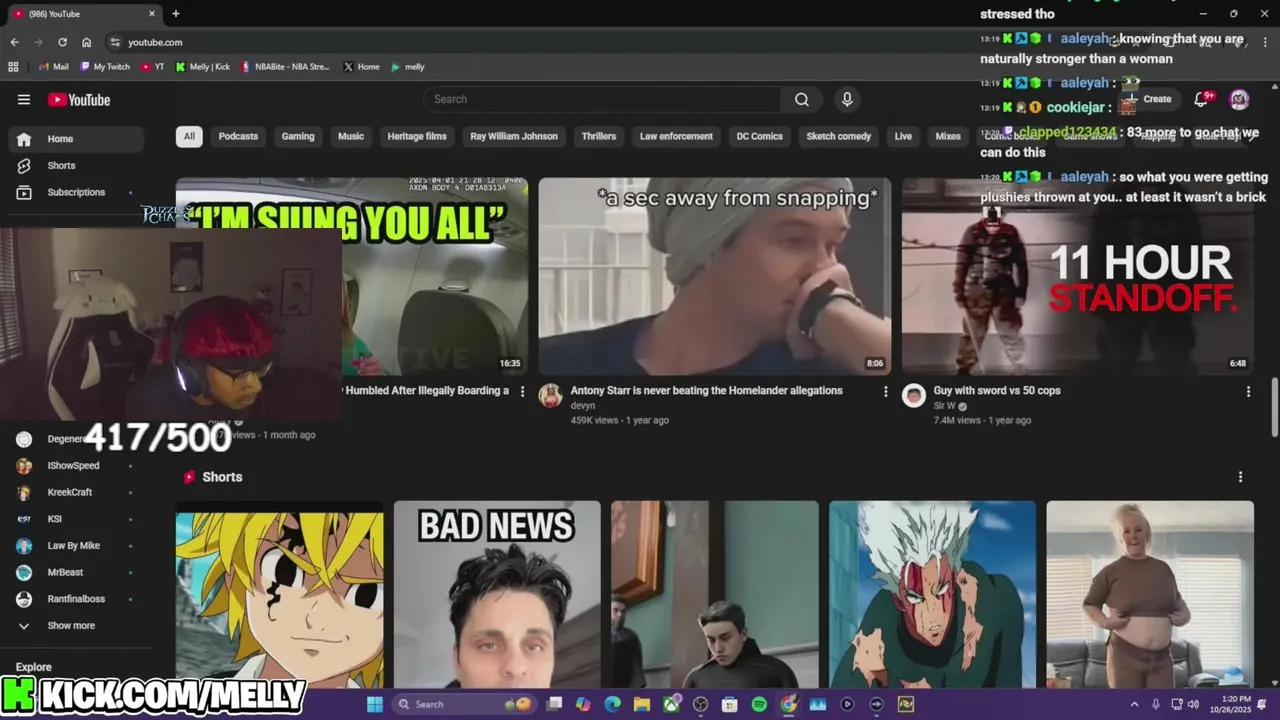Focus the YouTube search field
The width and height of the screenshot is (1280, 720).
(x=602, y=99)
